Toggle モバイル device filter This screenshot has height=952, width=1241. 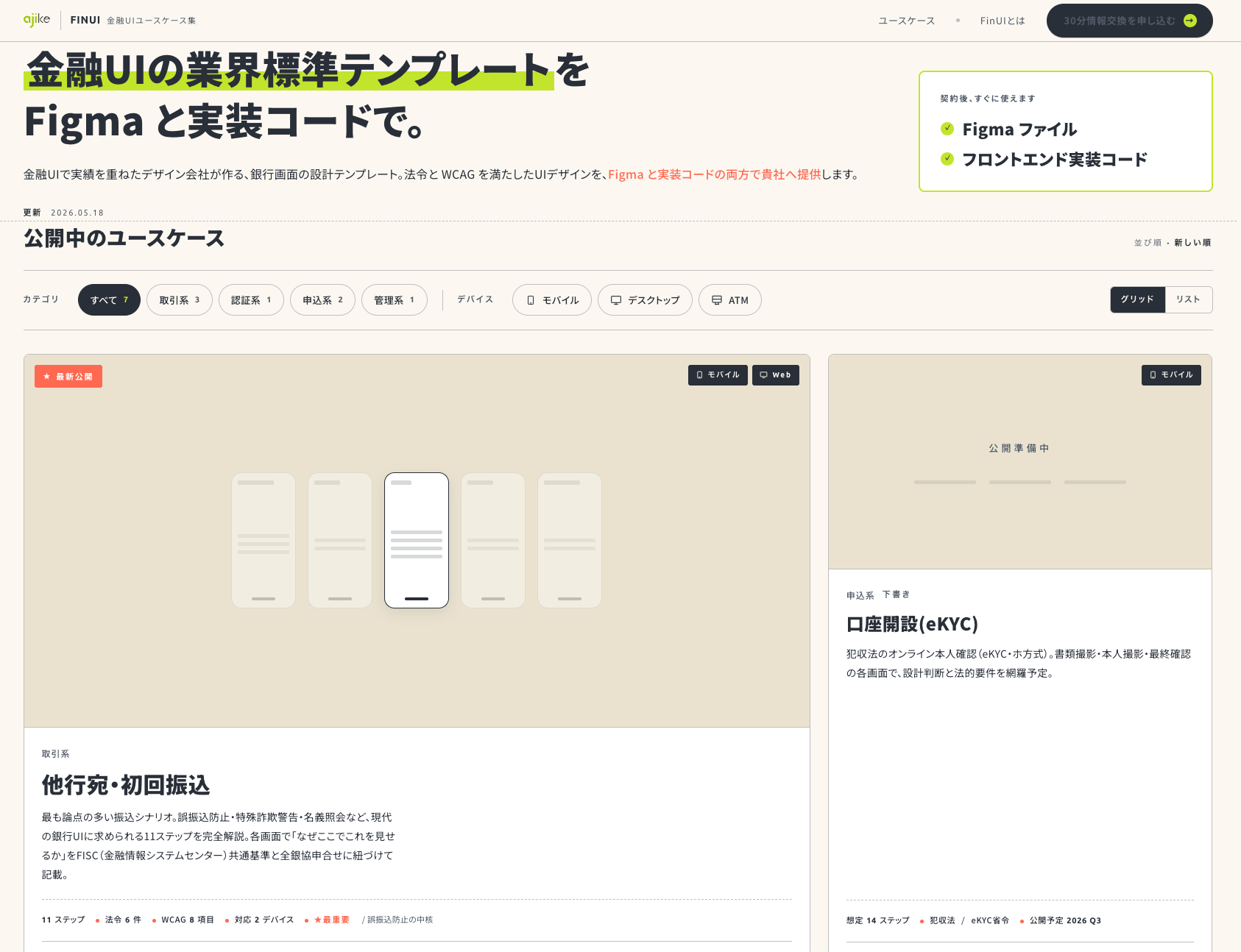pos(552,300)
